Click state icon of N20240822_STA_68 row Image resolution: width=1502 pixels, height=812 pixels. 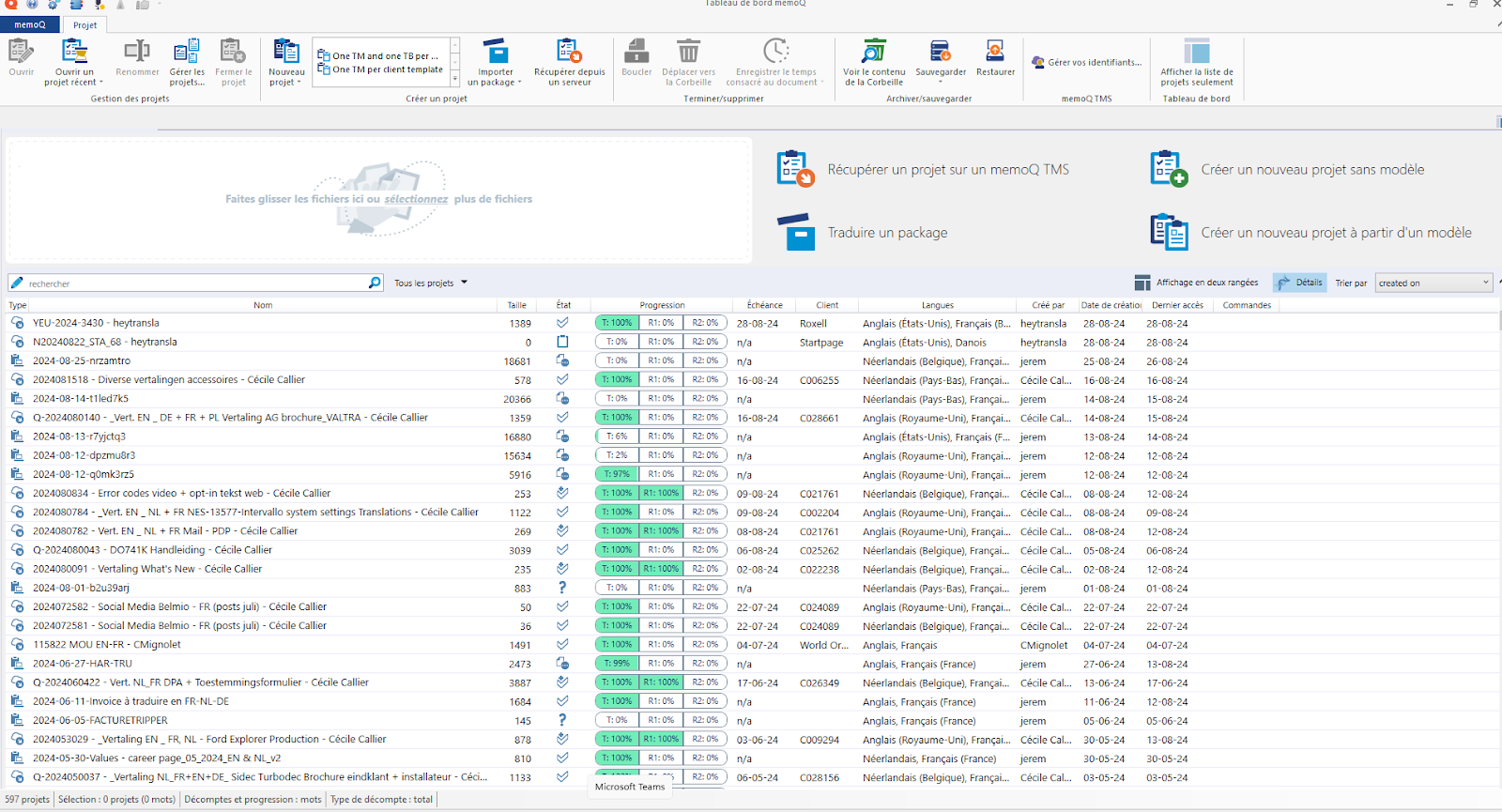562,342
